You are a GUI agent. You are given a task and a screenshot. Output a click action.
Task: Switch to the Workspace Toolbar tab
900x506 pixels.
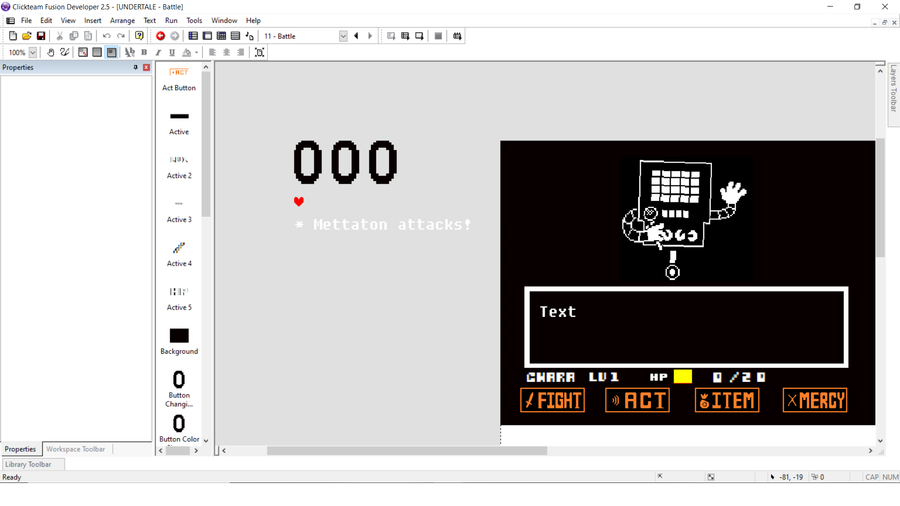pos(75,449)
